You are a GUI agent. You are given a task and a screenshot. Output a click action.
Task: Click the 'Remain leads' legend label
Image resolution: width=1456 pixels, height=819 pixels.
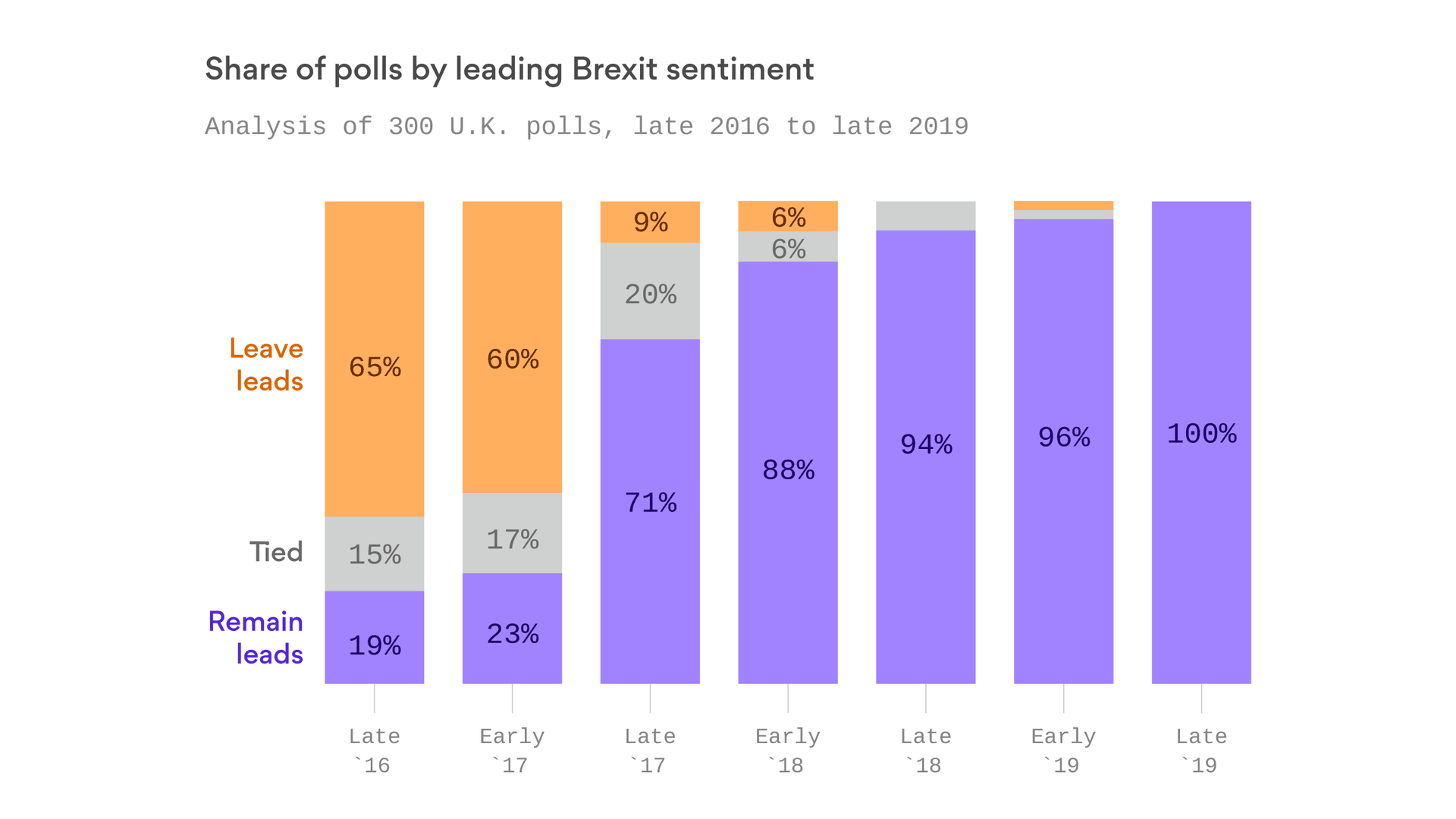[256, 638]
